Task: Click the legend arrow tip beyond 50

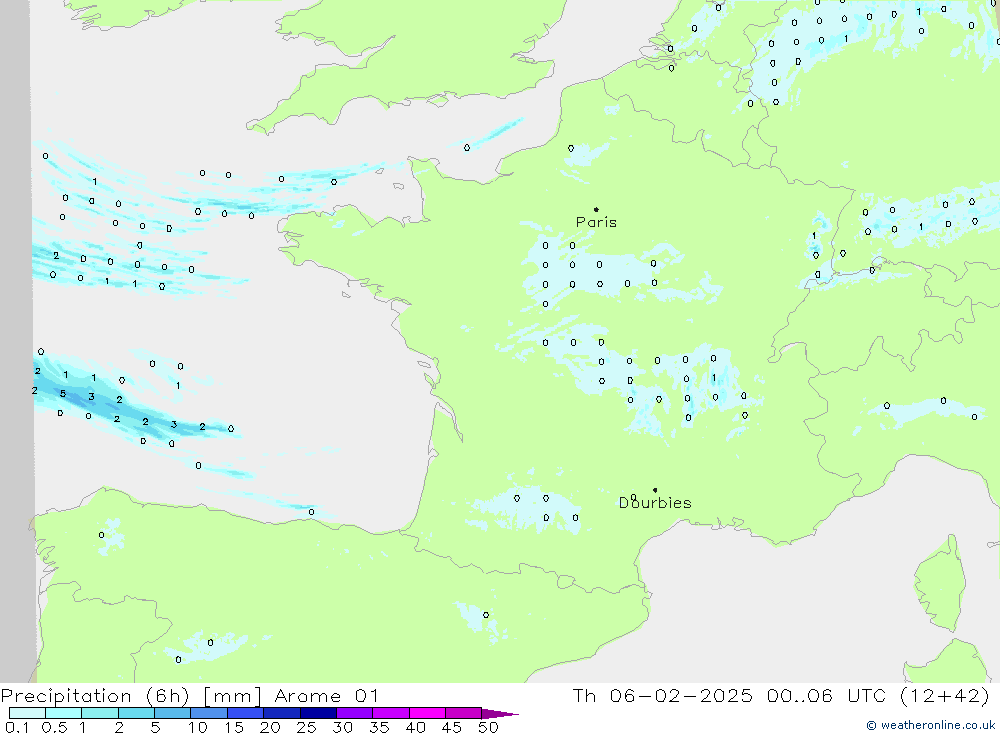Action: click(500, 713)
